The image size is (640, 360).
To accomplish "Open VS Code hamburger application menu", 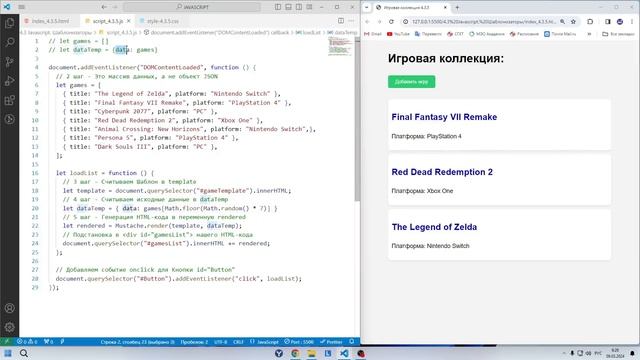I will tap(22, 7).
